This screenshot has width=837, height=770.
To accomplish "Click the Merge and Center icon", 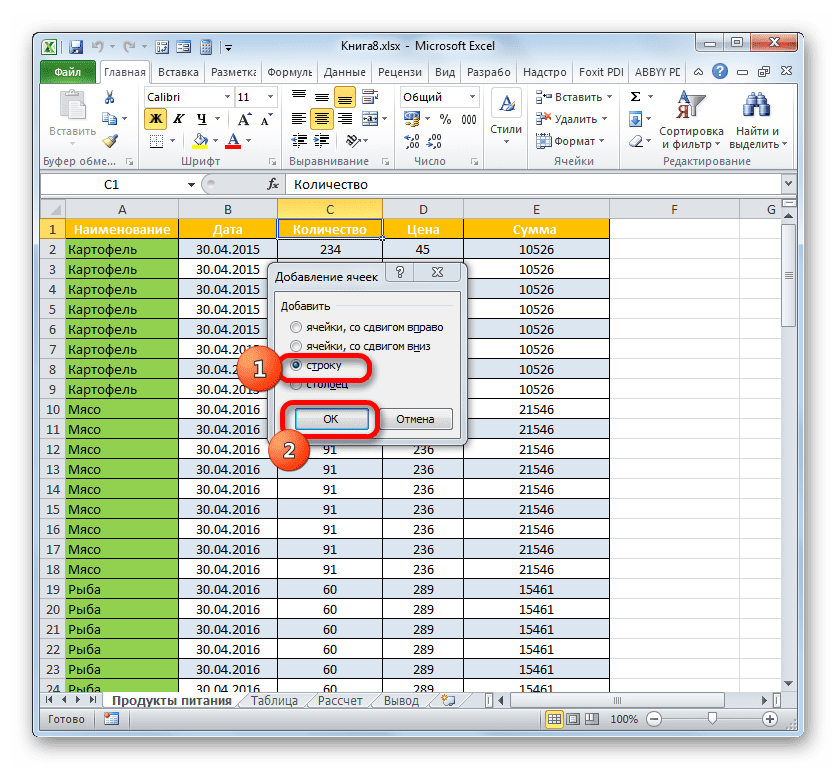I will pyautogui.click(x=369, y=119).
